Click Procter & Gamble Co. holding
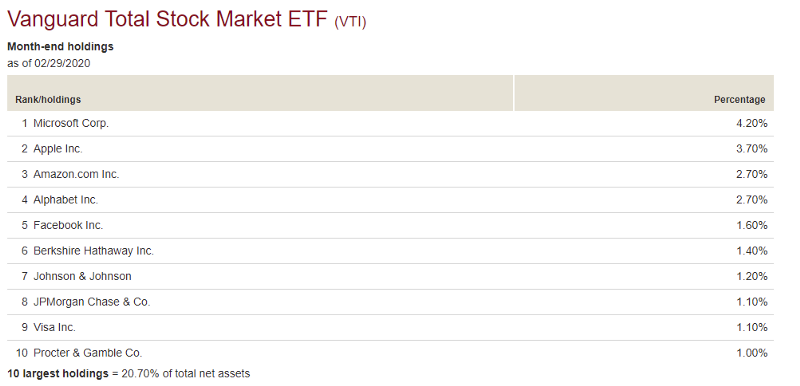The width and height of the screenshot is (800, 386). (88, 353)
